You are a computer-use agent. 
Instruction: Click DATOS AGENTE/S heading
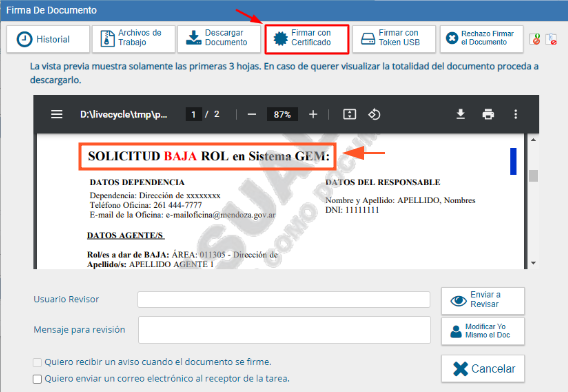(x=125, y=235)
